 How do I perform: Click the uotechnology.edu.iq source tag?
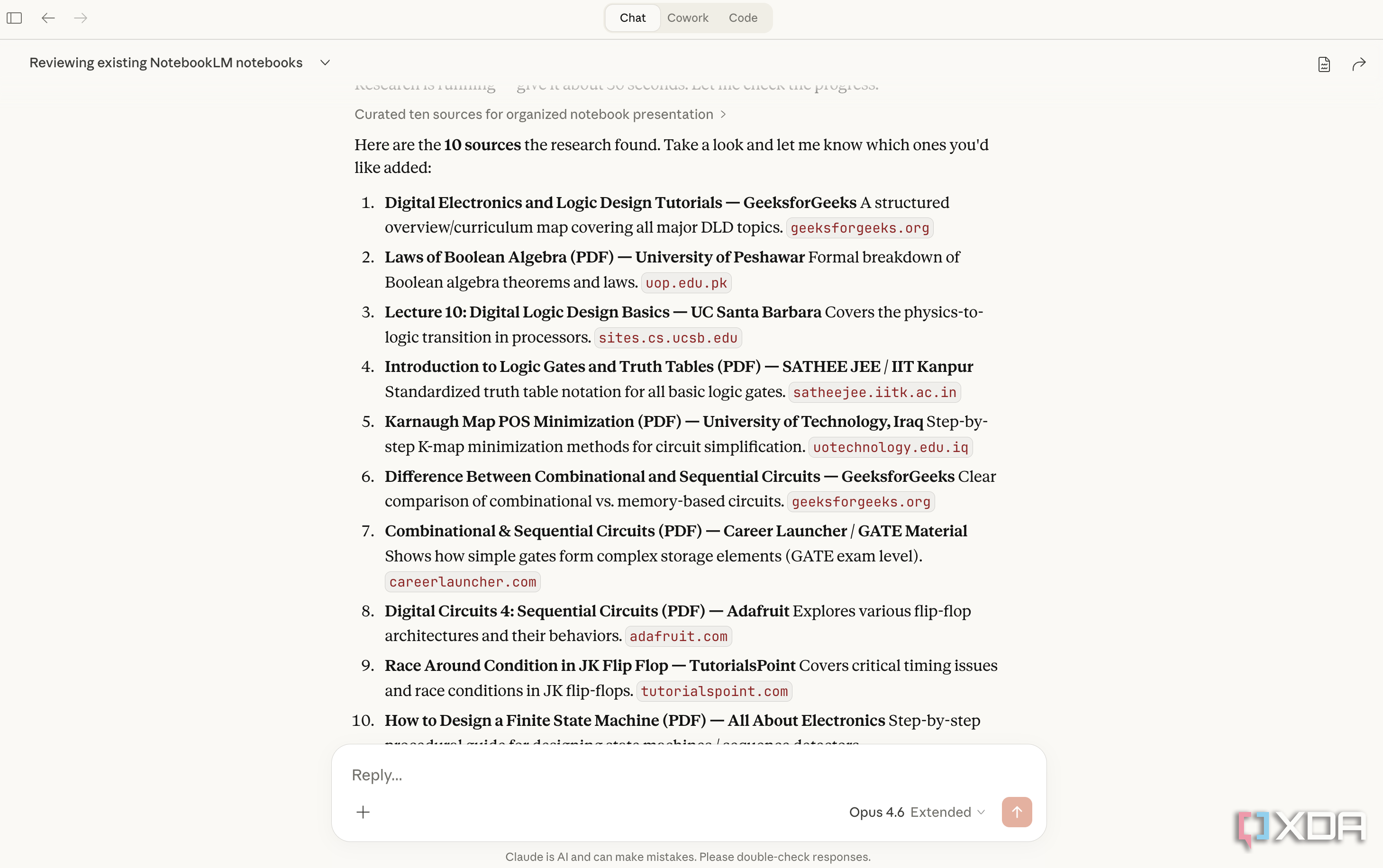(x=891, y=447)
